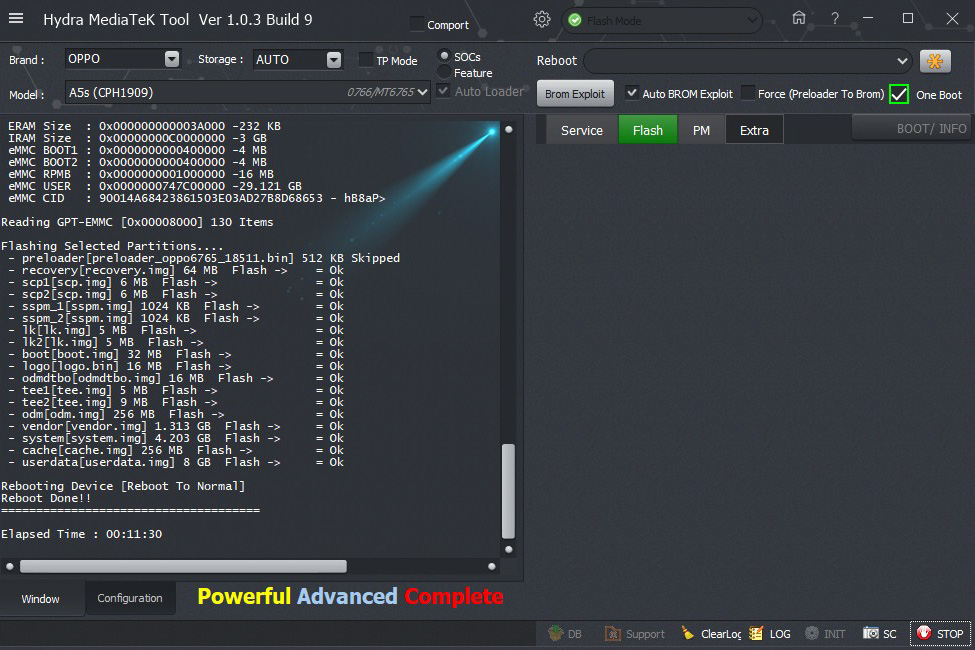The width and height of the screenshot is (975, 650).
Task: Open the DB database button
Action: [x=565, y=634]
